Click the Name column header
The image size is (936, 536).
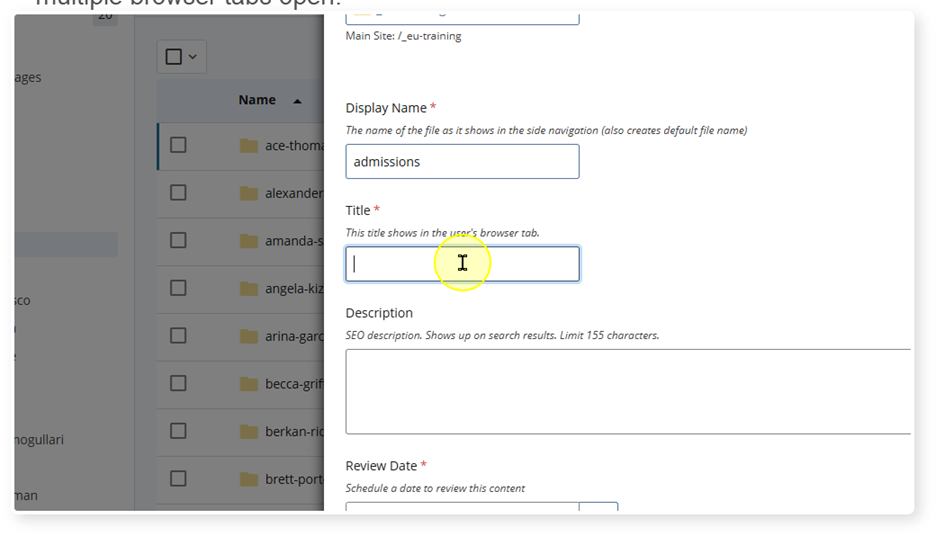tap(257, 100)
